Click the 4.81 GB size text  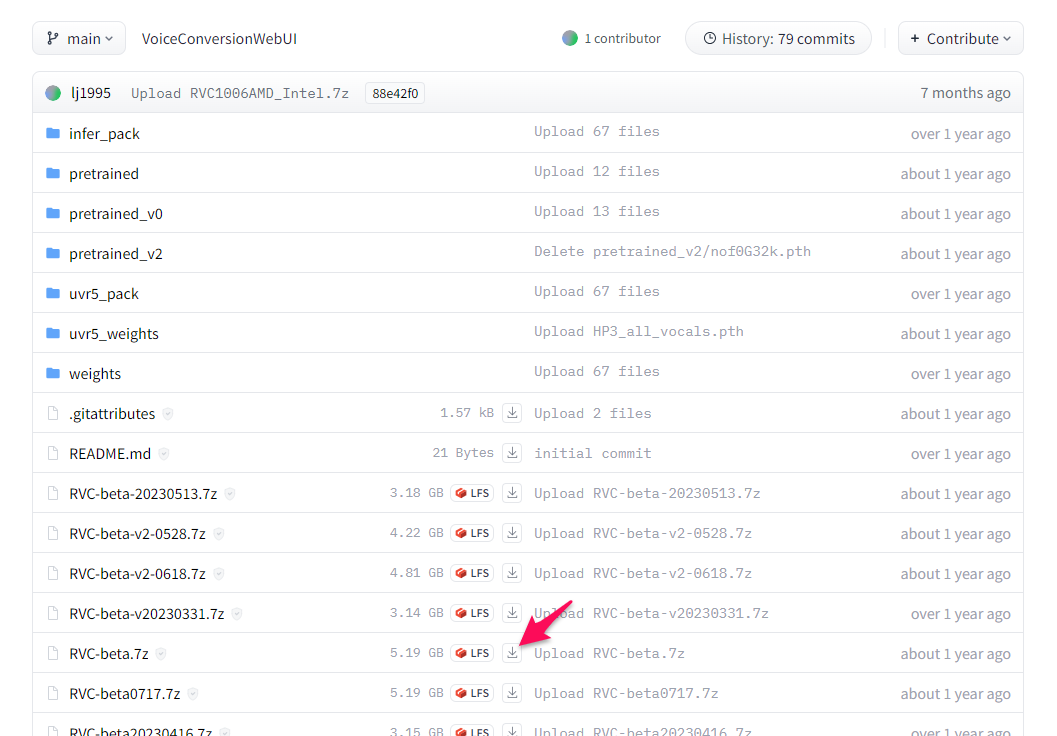point(416,573)
